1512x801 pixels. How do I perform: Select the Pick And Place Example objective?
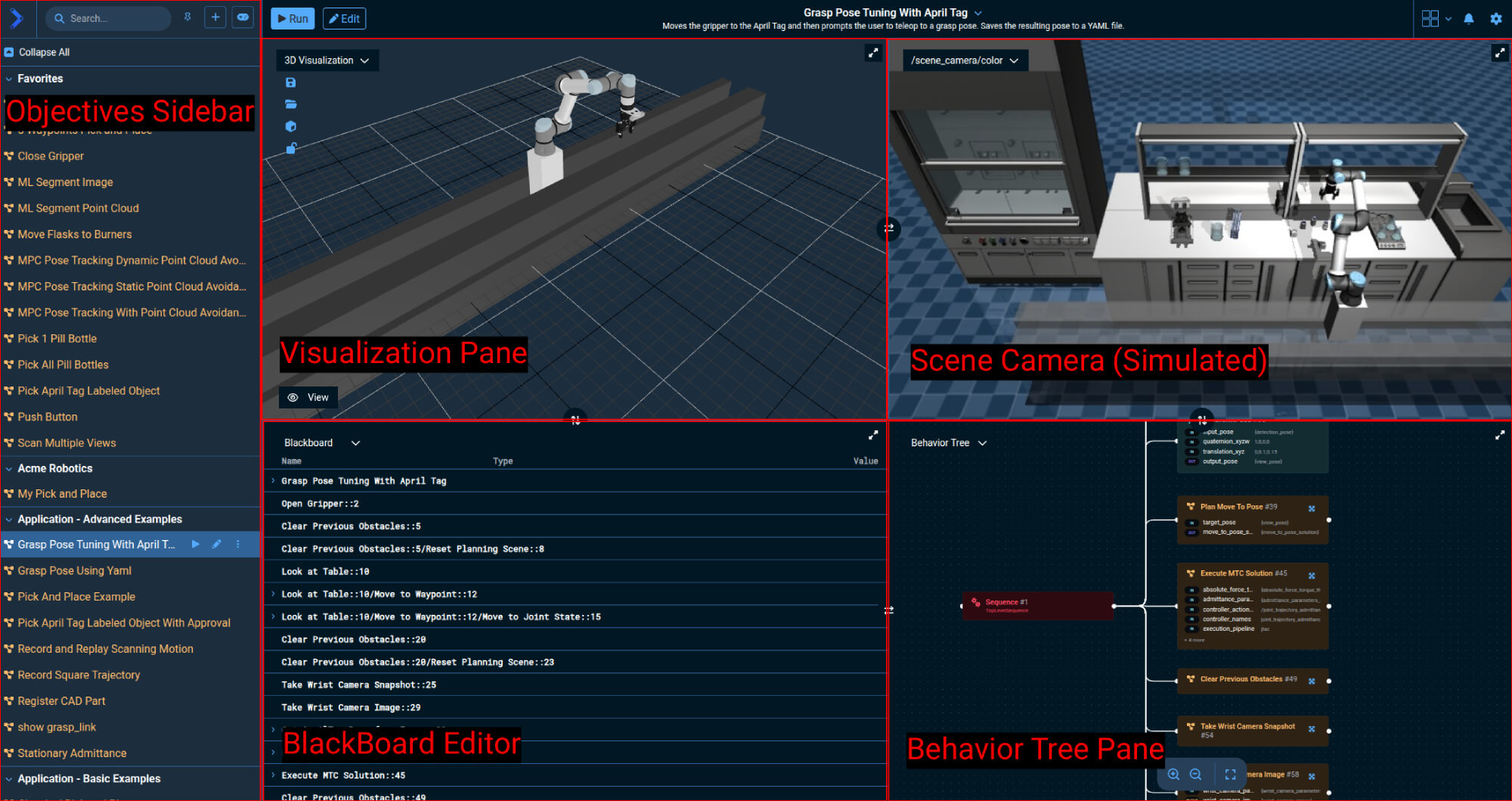pyautogui.click(x=76, y=597)
